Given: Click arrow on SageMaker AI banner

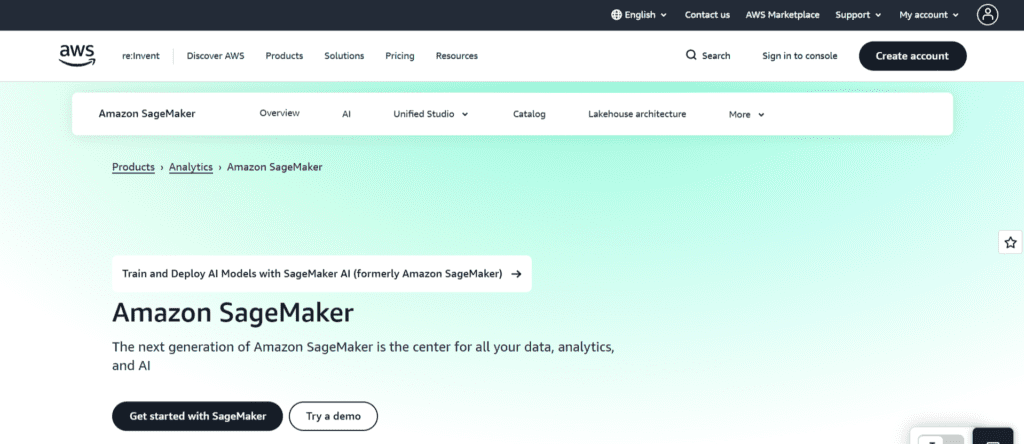Looking at the screenshot, I should coord(516,274).
